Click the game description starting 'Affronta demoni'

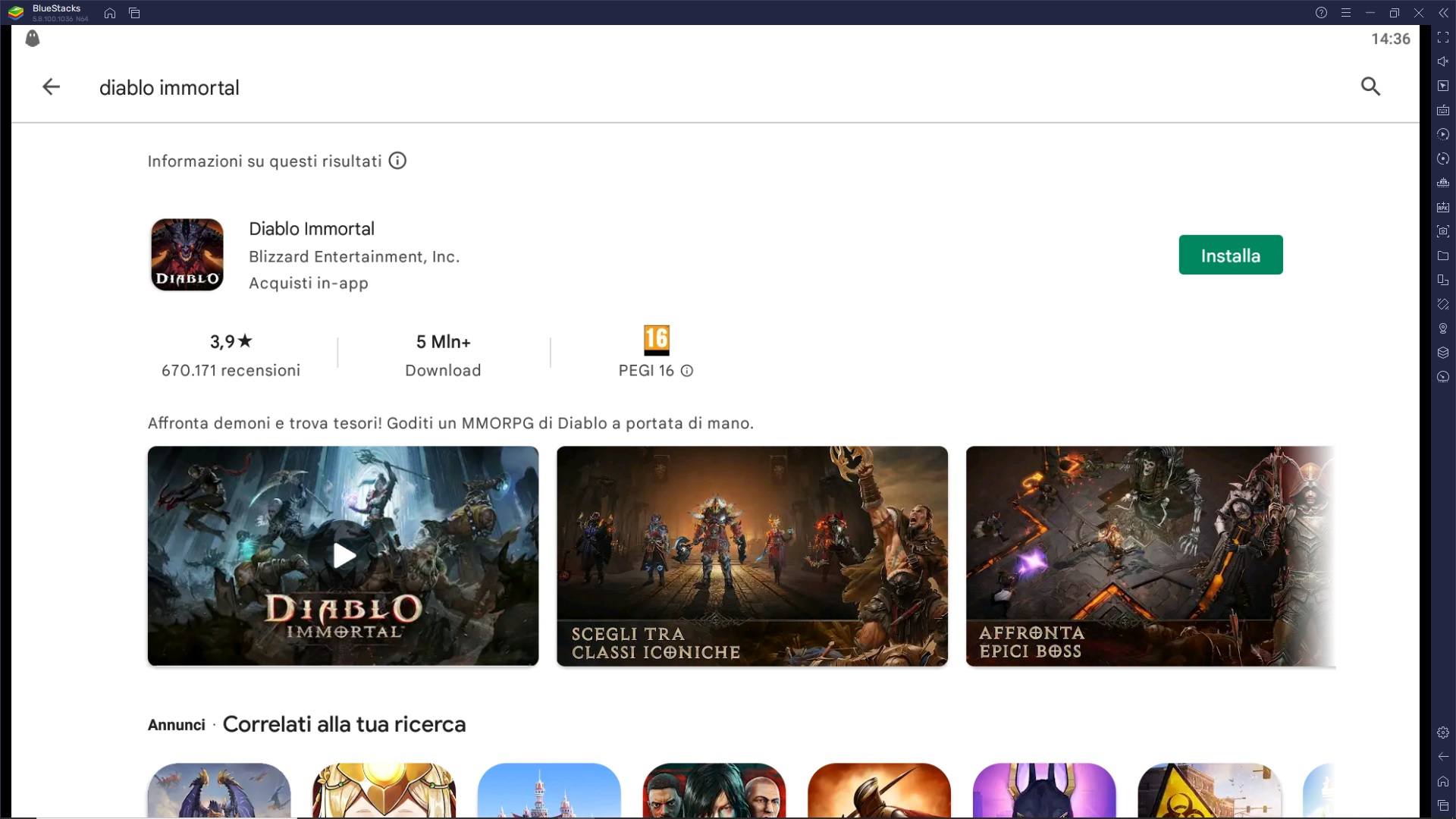[450, 423]
